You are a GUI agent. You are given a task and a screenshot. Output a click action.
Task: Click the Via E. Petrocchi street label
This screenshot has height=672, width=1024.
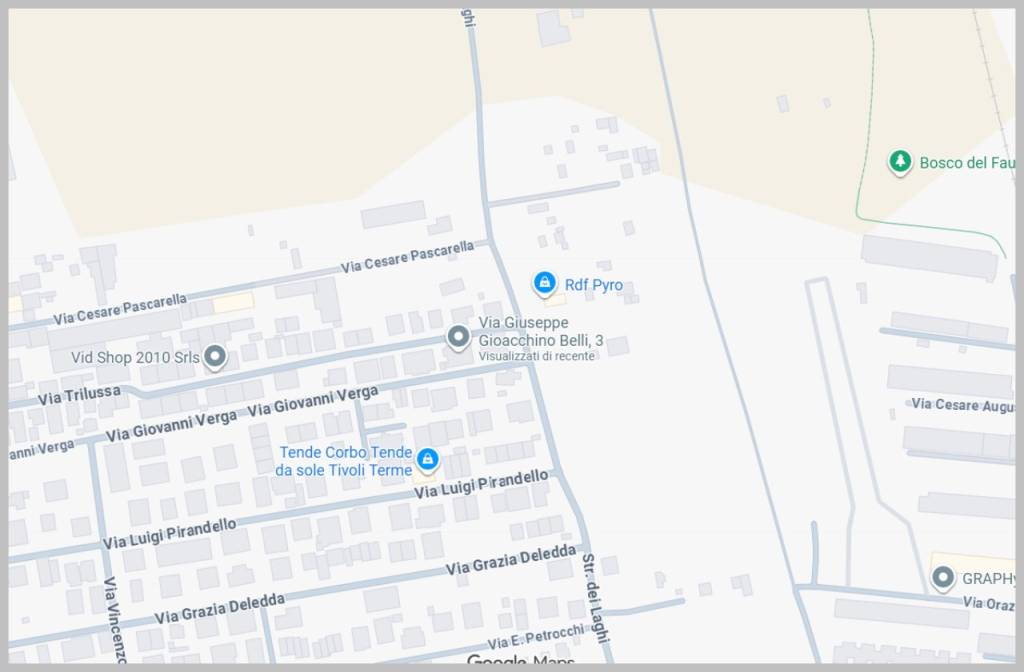point(535,637)
